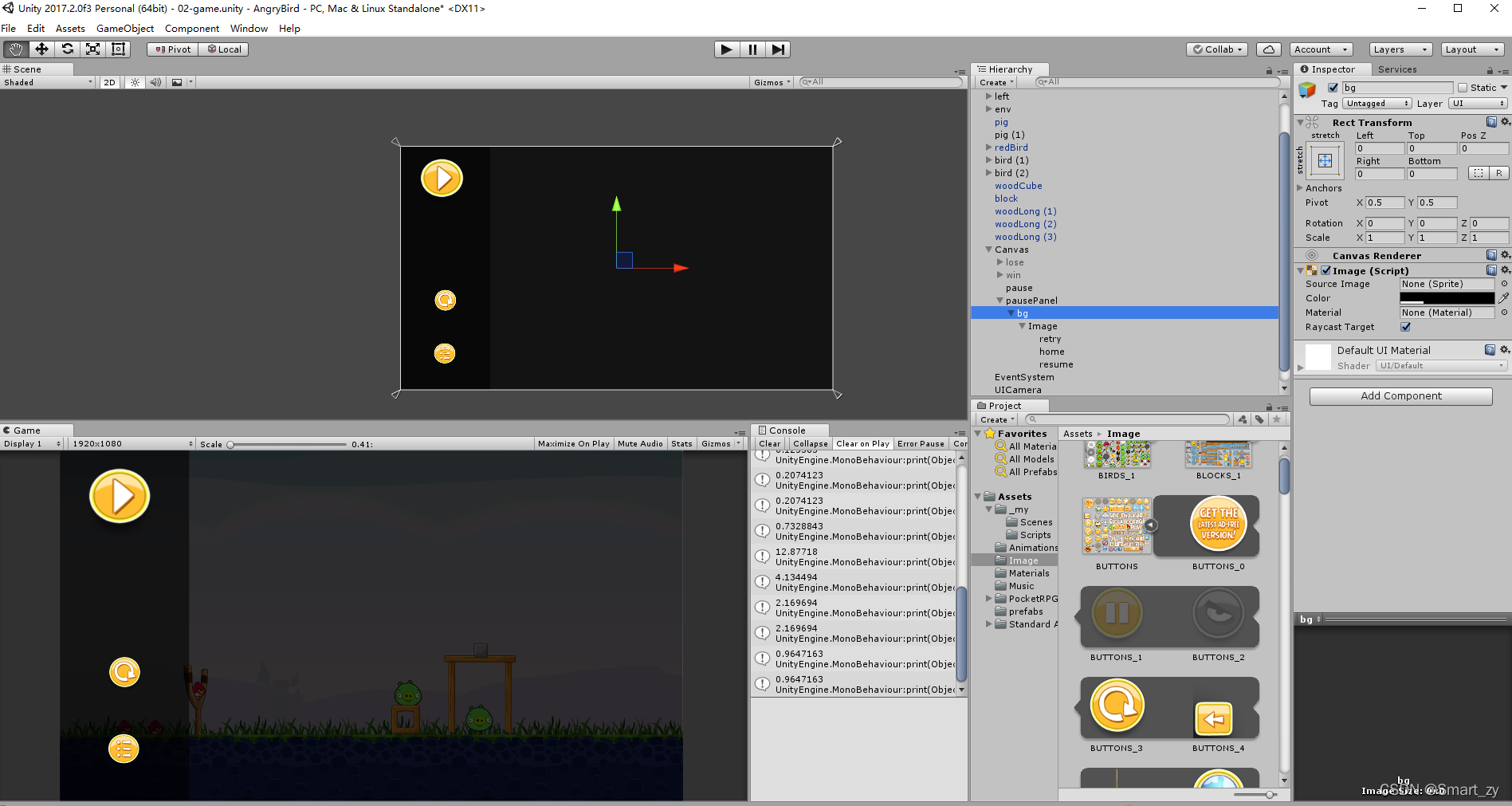Image resolution: width=1512 pixels, height=806 pixels.
Task: Open Material object picker circle
Action: (1504, 313)
